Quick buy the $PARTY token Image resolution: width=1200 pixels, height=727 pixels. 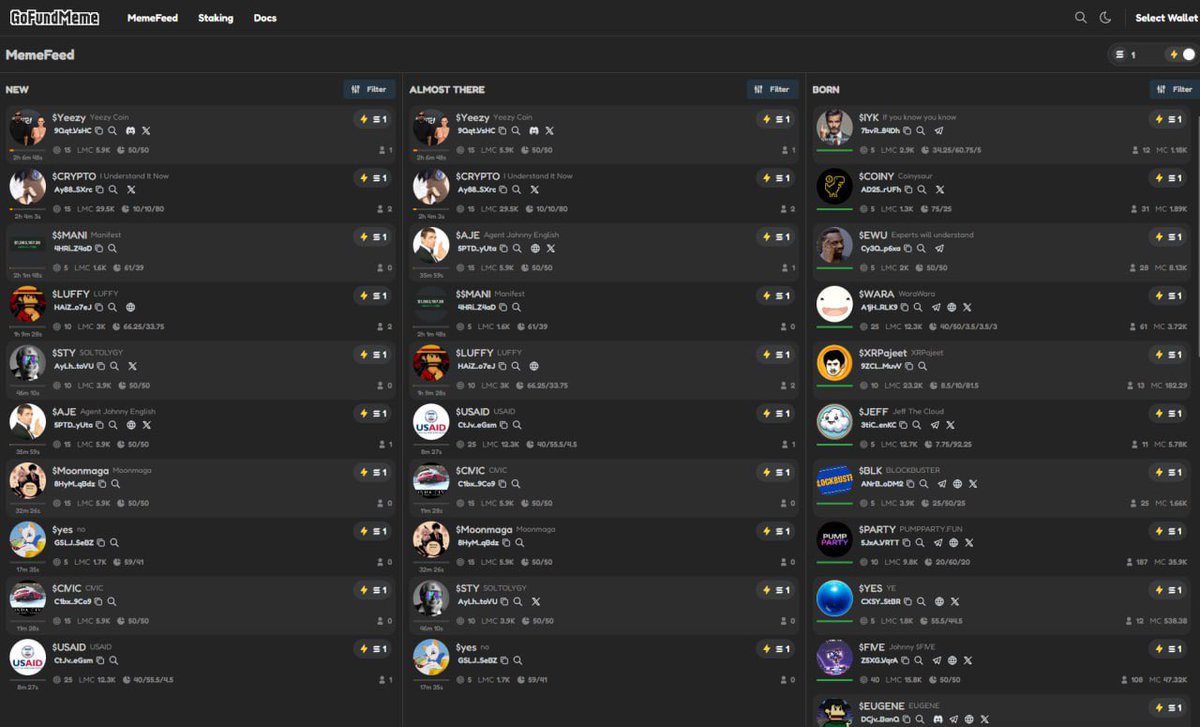click(1168, 531)
